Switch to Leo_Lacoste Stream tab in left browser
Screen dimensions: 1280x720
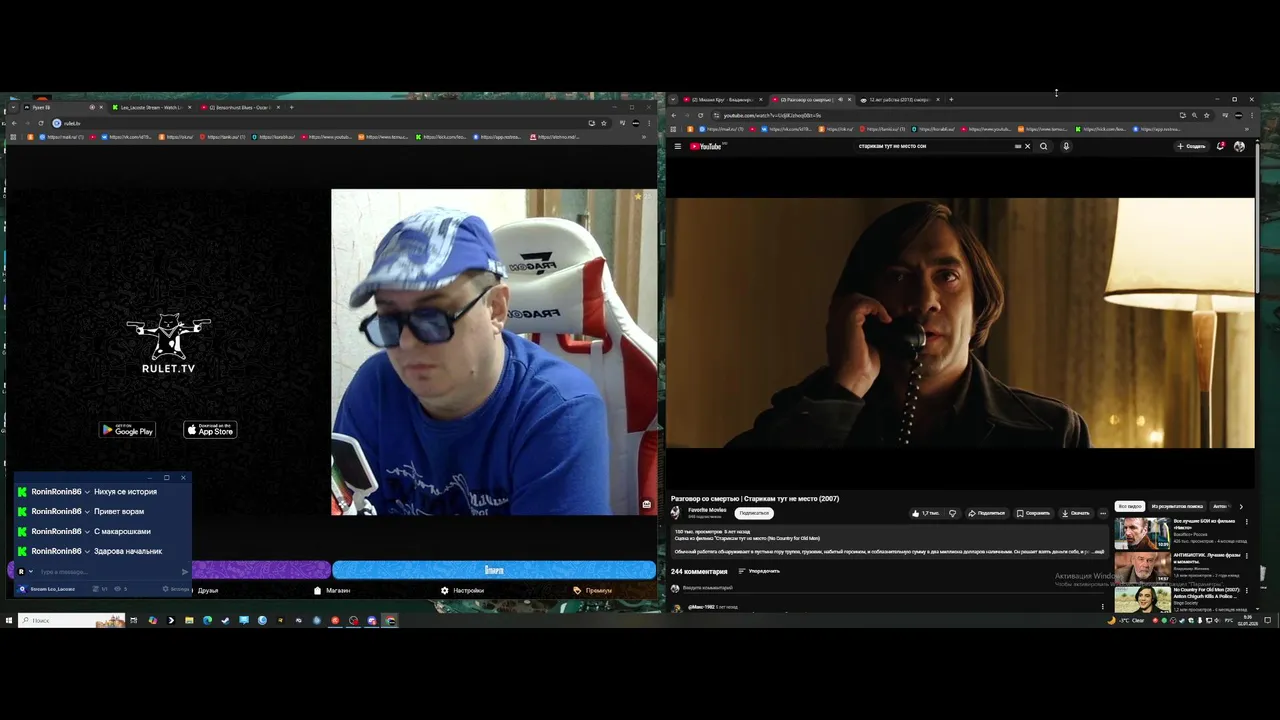tap(150, 107)
